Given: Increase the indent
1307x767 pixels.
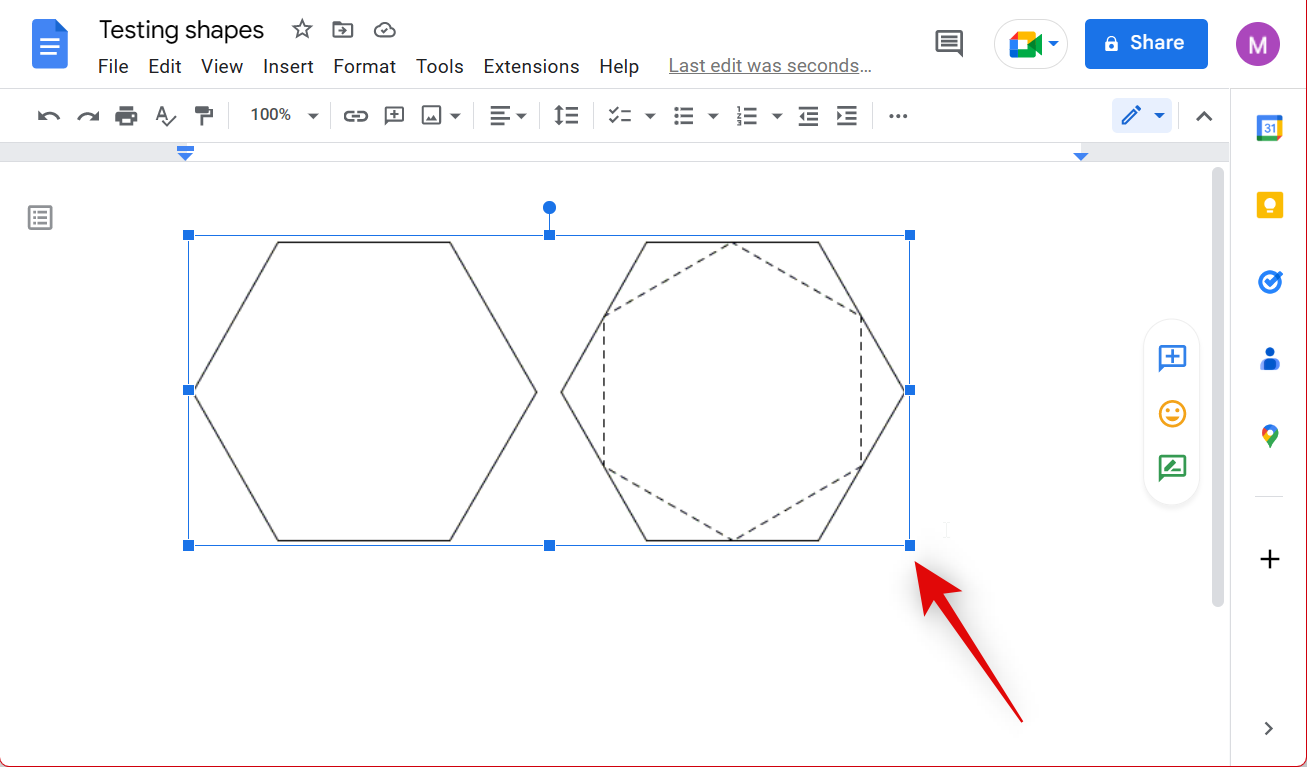Looking at the screenshot, I should pyautogui.click(x=847, y=116).
